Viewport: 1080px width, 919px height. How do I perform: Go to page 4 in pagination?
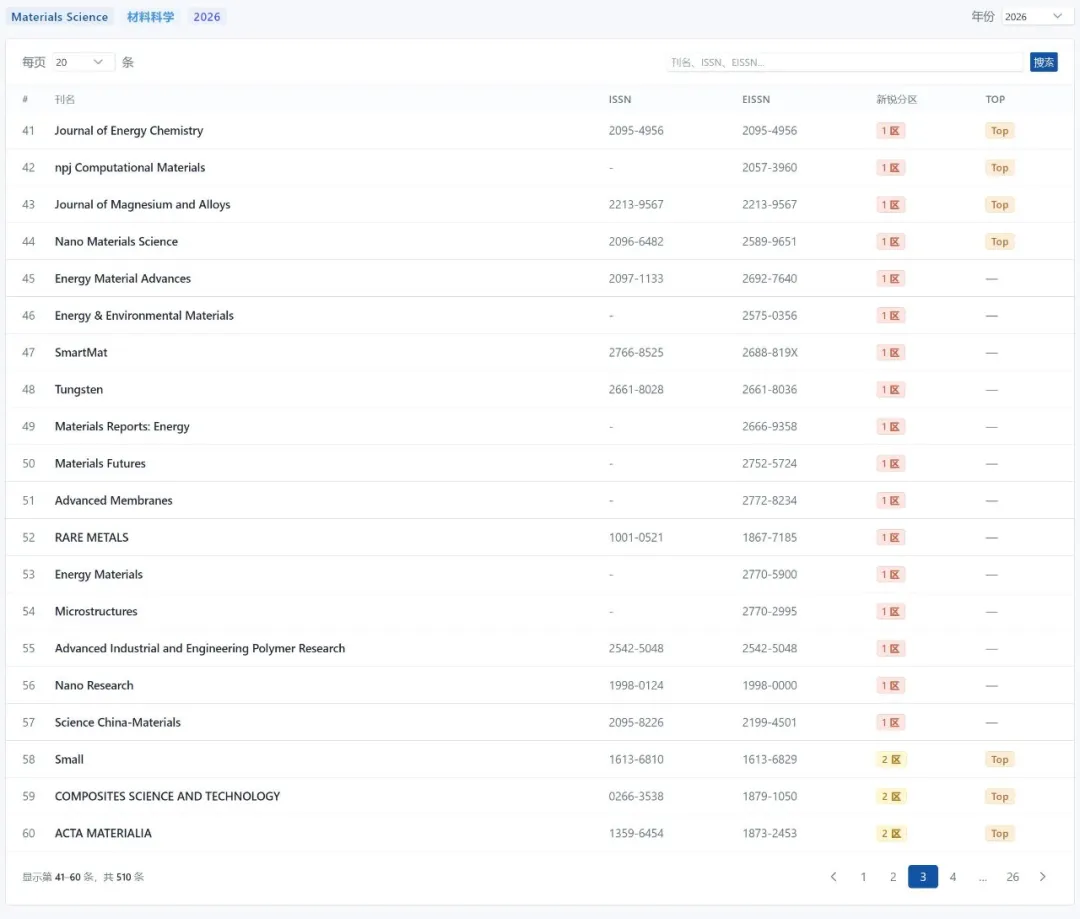click(952, 877)
